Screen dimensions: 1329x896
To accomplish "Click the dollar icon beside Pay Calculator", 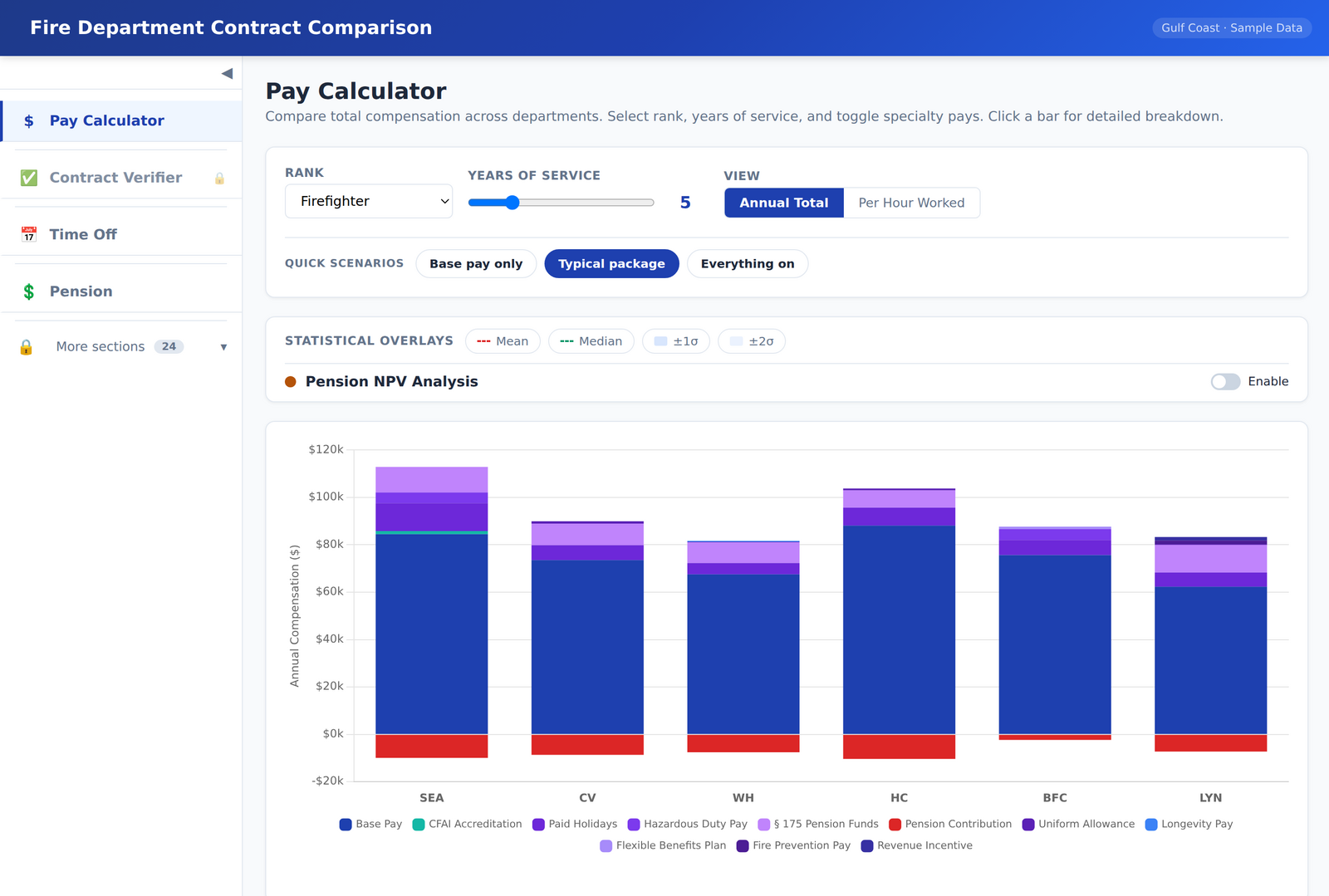I will click(29, 121).
